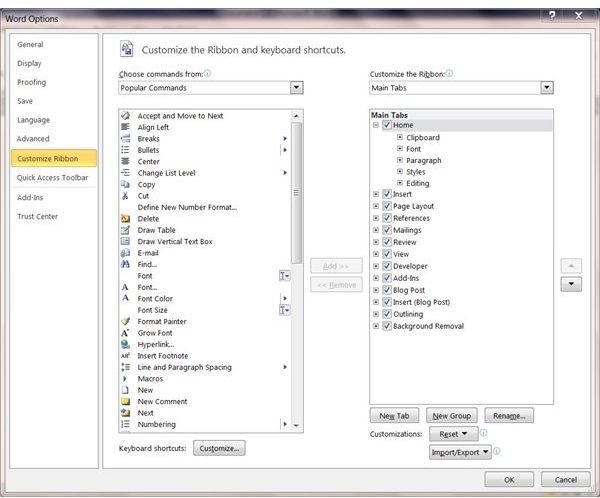Screen dimensions: 600x498
Task: Uncheck the Home tab checkbox
Action: click(x=387, y=125)
